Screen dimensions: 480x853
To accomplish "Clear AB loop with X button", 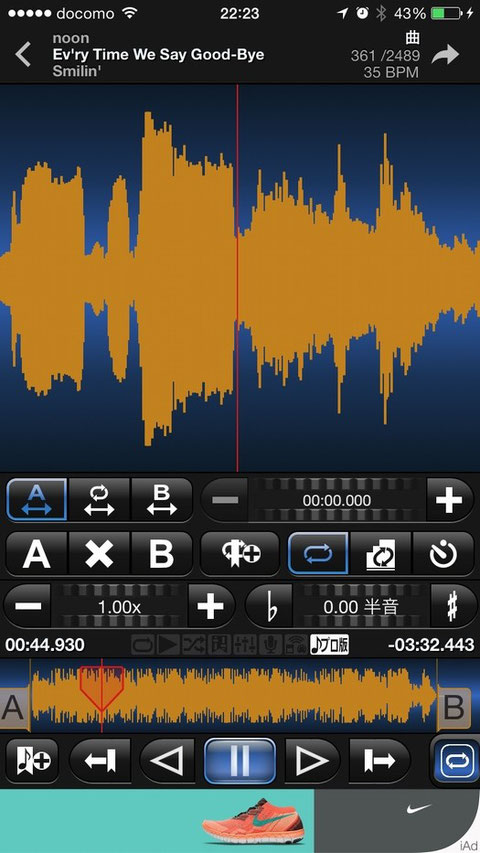I will coord(99,553).
